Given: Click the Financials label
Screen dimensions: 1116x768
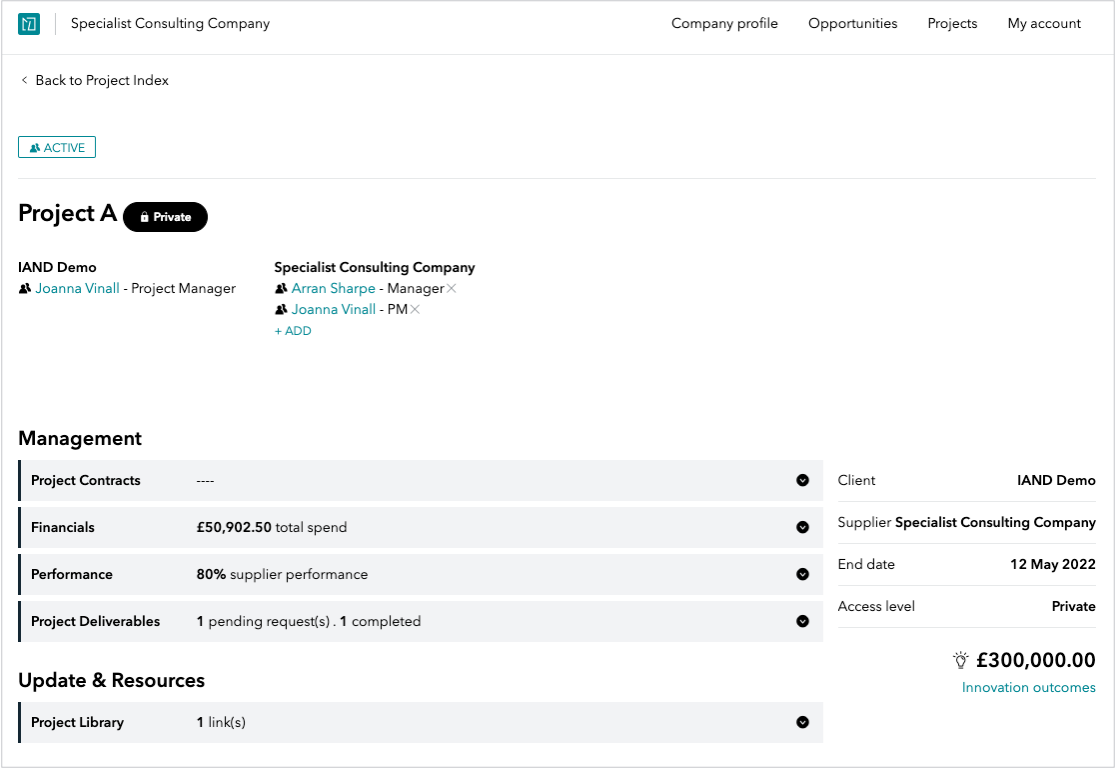Looking at the screenshot, I should 63,527.
